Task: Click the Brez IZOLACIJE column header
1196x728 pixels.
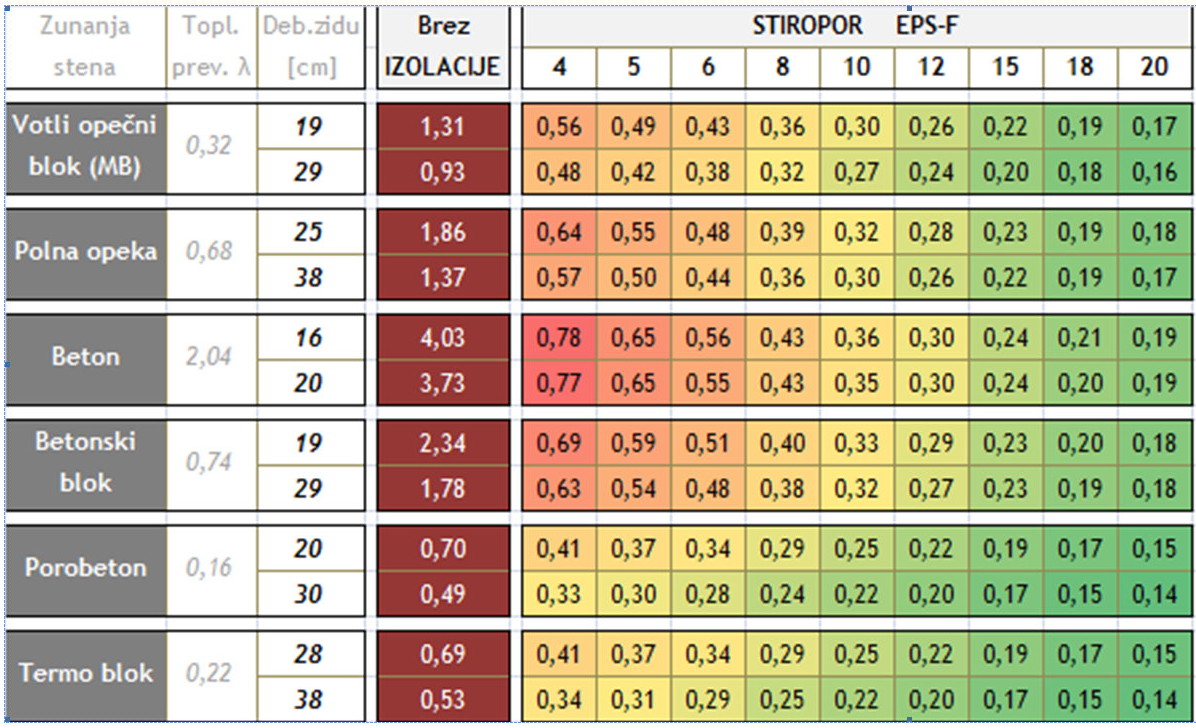Action: coord(443,47)
